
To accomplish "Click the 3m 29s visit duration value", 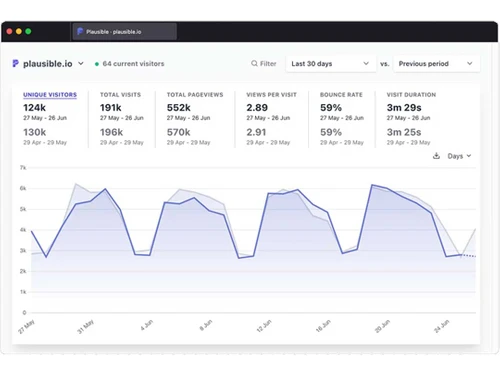I will 404,108.
